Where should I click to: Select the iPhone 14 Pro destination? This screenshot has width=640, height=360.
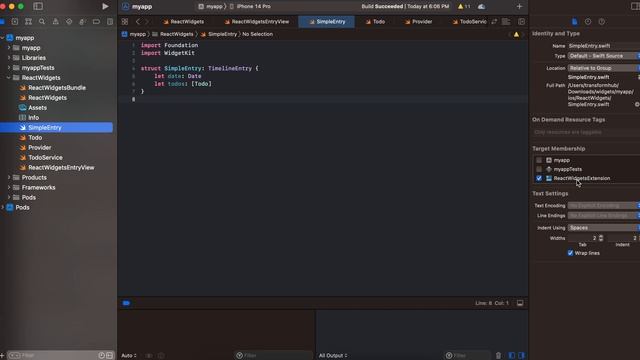click(x=250, y=7)
